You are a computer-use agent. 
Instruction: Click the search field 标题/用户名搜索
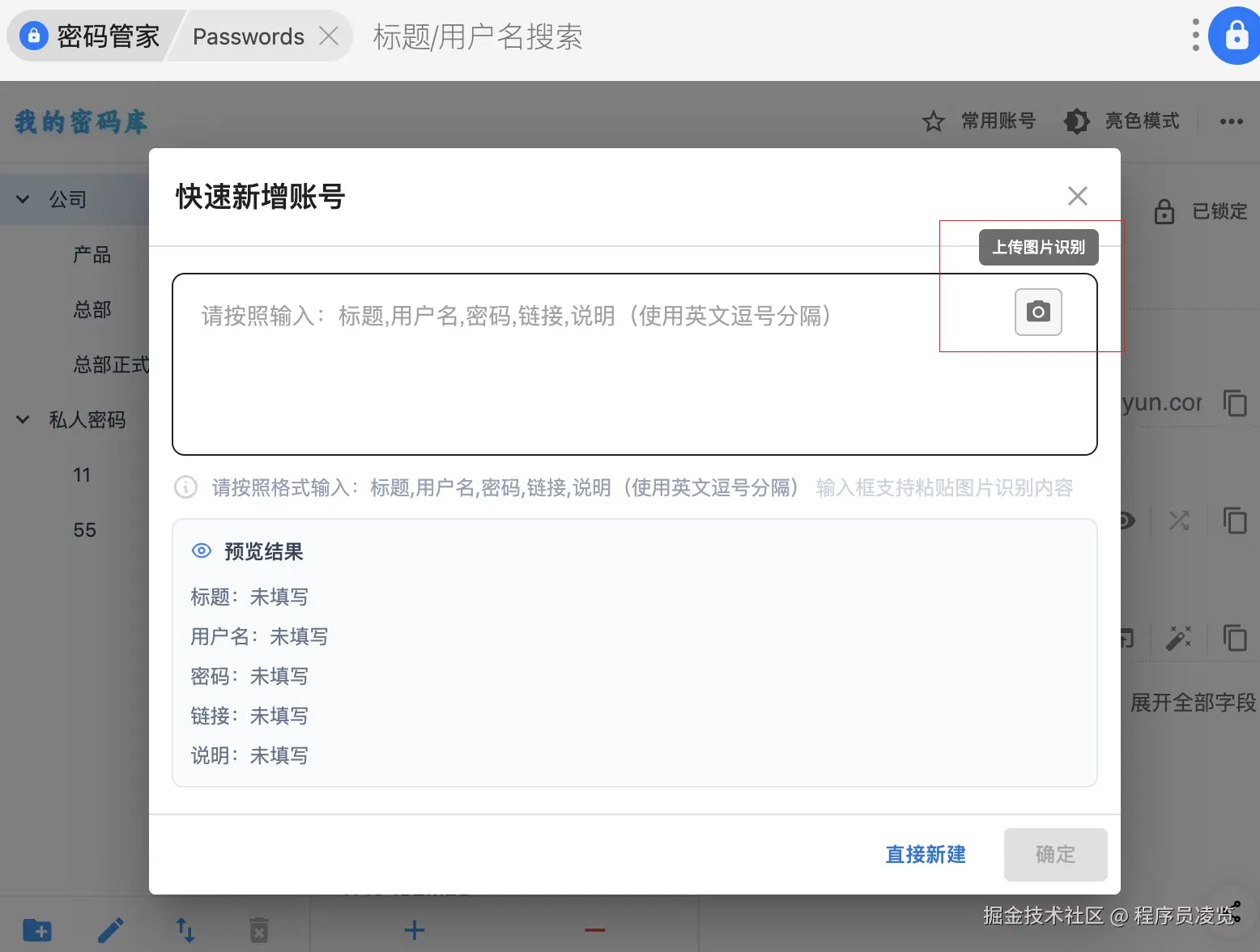[478, 38]
